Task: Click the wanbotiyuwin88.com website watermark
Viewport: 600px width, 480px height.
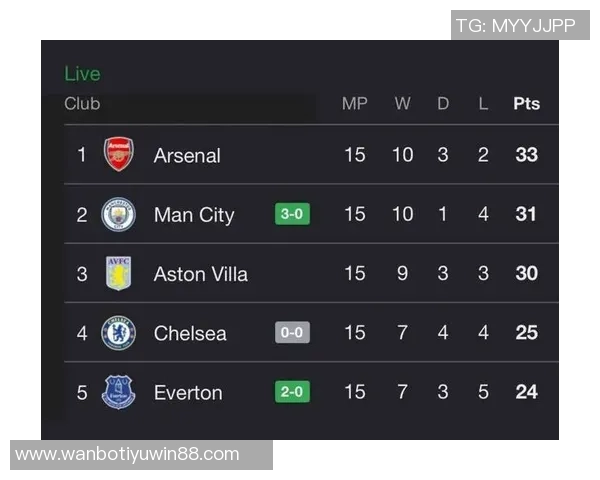Action: (127, 455)
